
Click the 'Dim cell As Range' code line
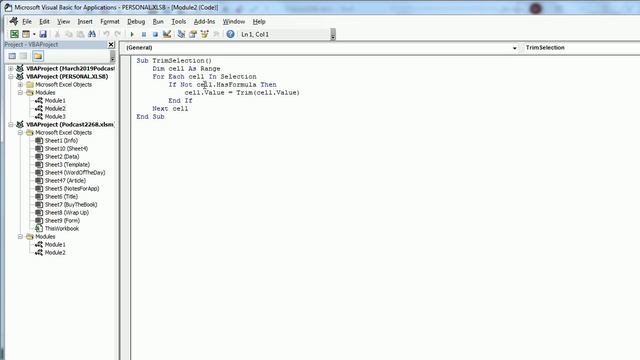pos(187,69)
